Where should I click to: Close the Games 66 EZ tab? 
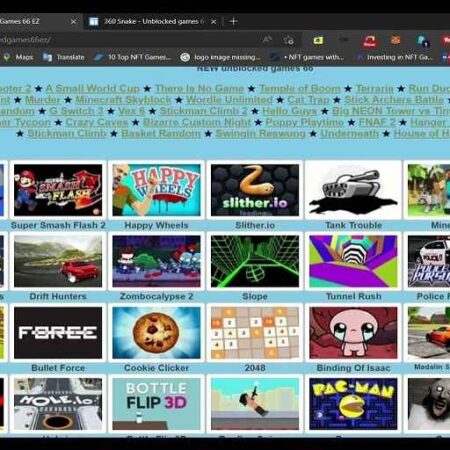point(73,22)
